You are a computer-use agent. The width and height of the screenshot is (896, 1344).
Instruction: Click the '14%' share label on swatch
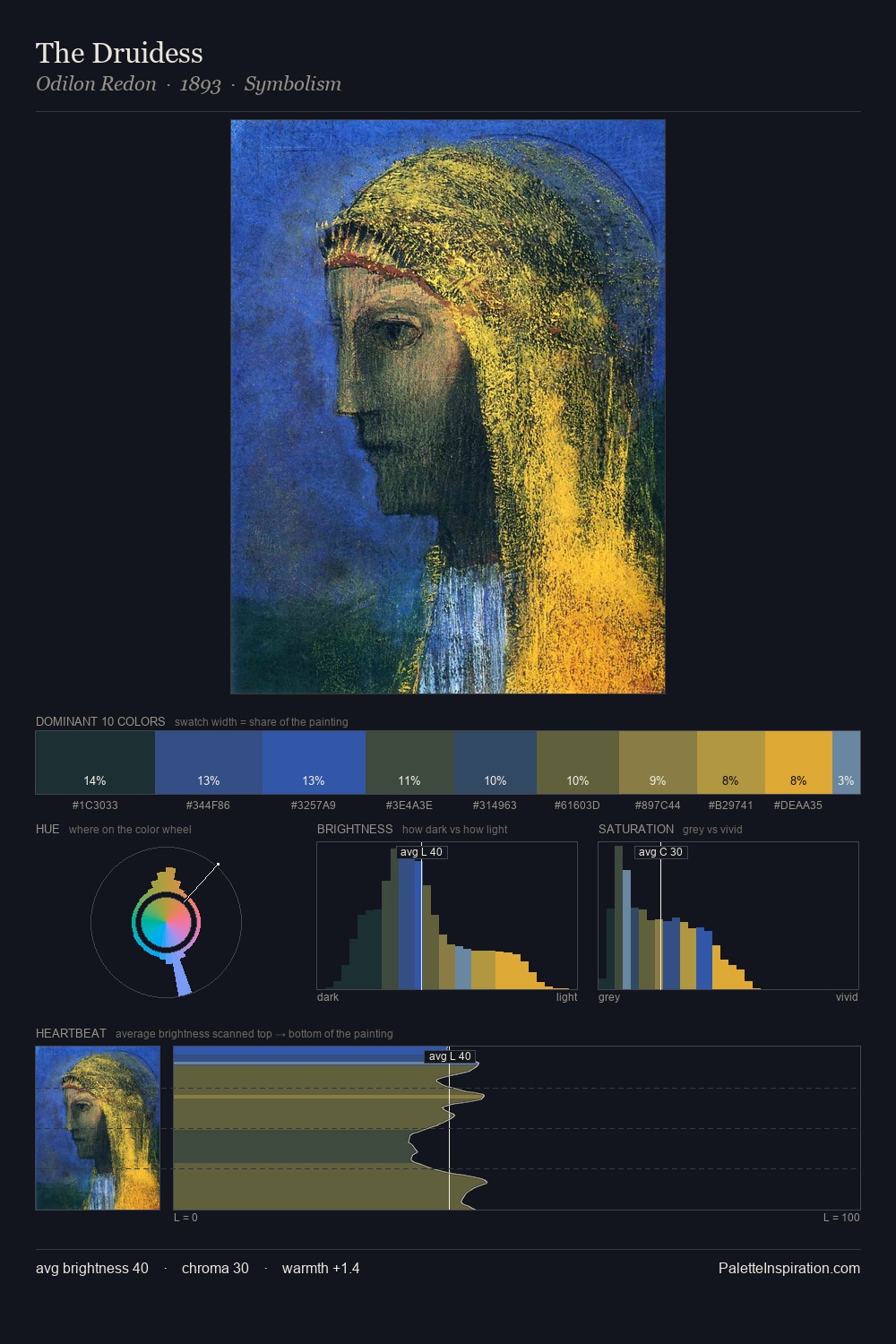click(95, 780)
